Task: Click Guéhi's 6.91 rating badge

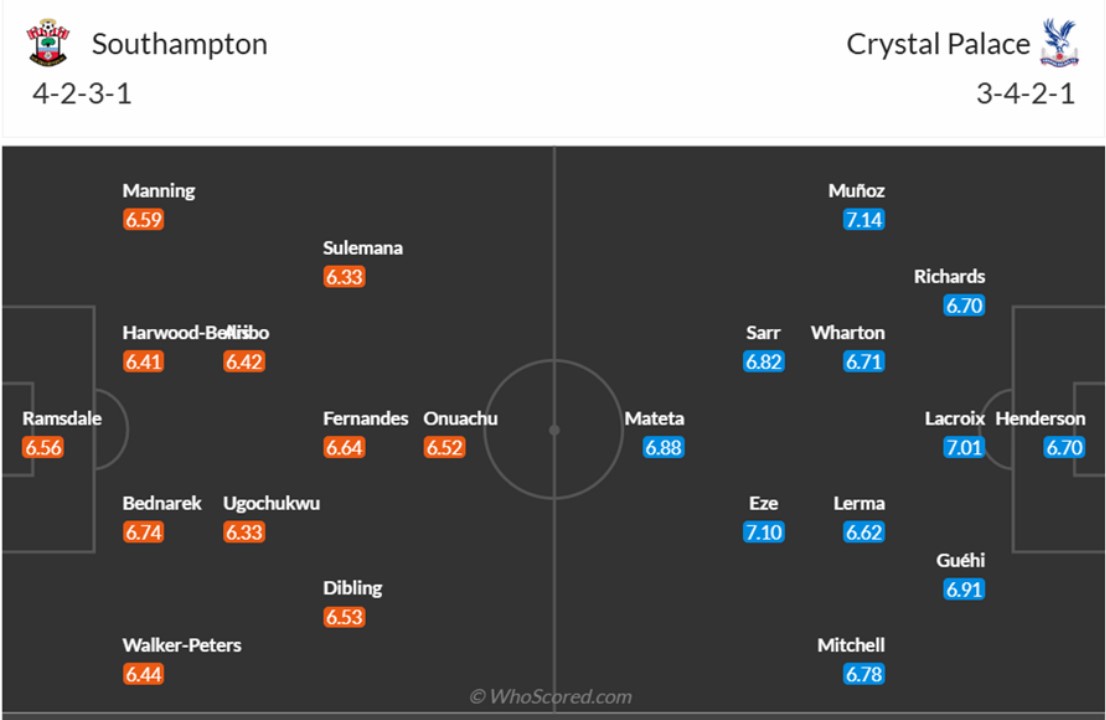Action: coord(963,589)
